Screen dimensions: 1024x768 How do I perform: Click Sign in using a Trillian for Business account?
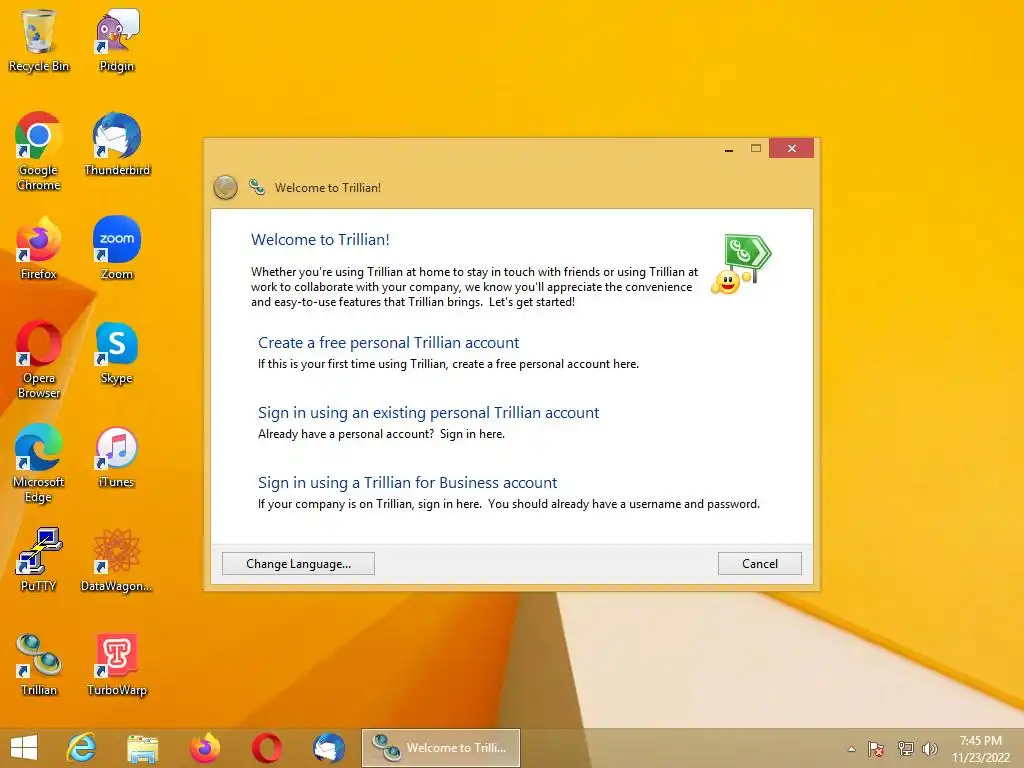[x=408, y=483]
